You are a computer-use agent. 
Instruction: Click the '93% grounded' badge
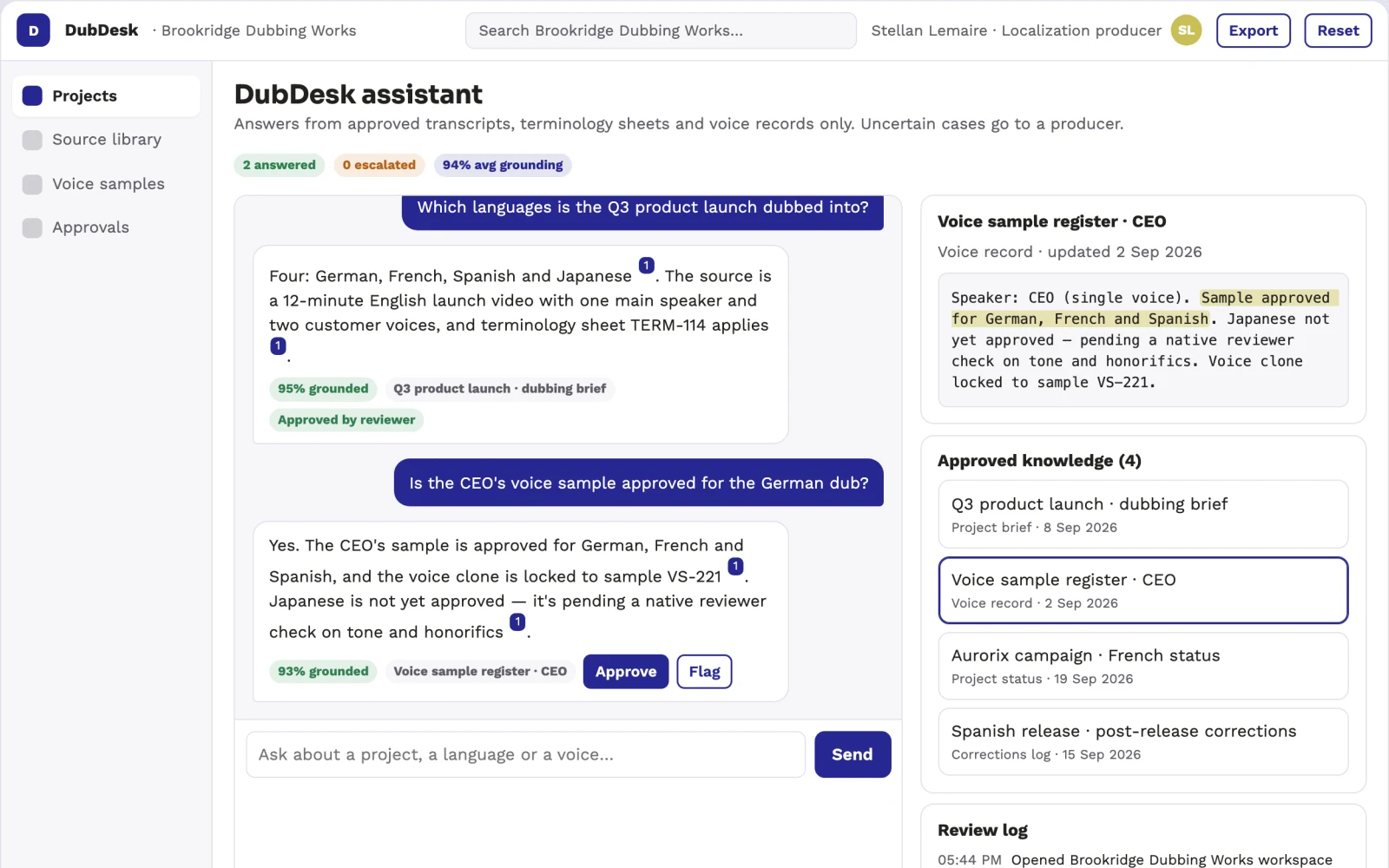[323, 671]
